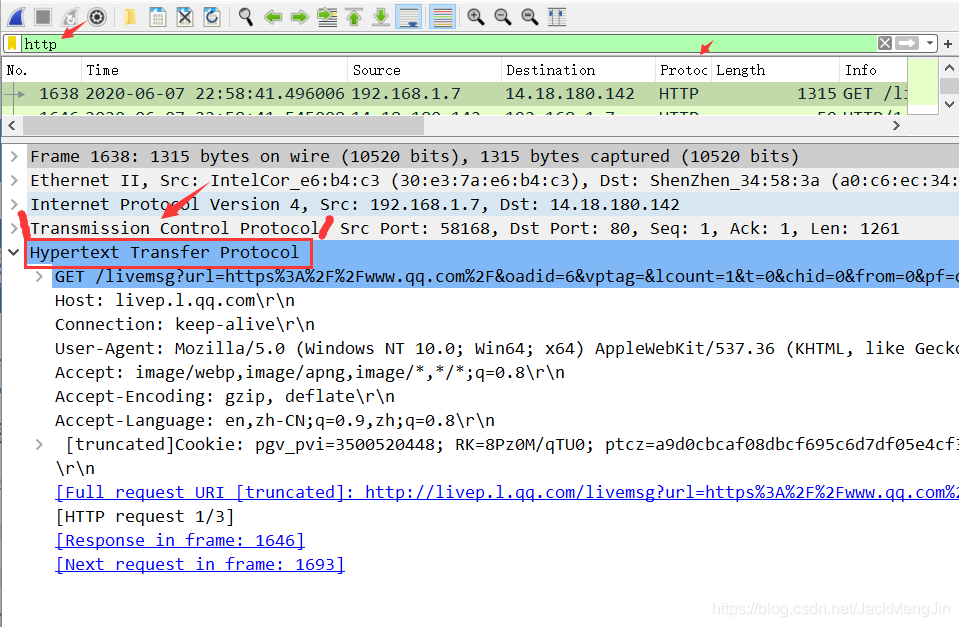The width and height of the screenshot is (959, 627).
Task: Sort packets by the Source column header
Action: [424, 70]
